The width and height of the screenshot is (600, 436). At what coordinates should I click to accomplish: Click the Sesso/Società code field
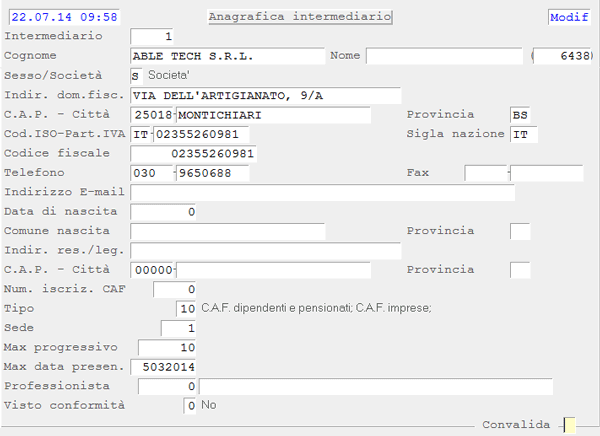pos(136,76)
